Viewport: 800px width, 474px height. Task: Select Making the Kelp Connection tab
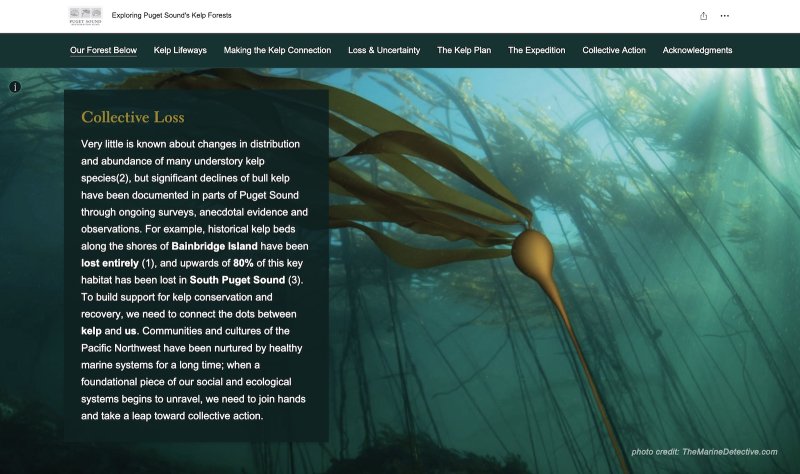point(277,50)
